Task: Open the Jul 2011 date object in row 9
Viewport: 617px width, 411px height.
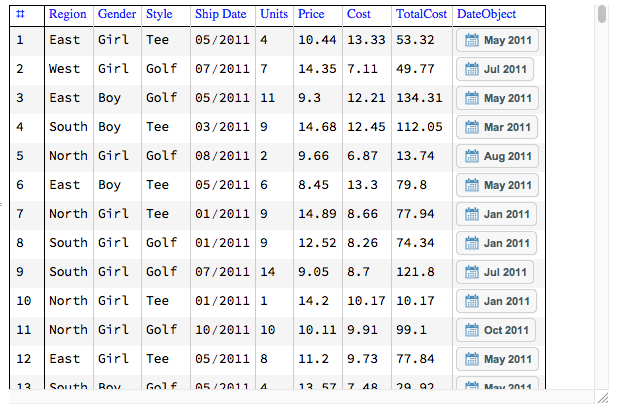Action: coord(495,272)
